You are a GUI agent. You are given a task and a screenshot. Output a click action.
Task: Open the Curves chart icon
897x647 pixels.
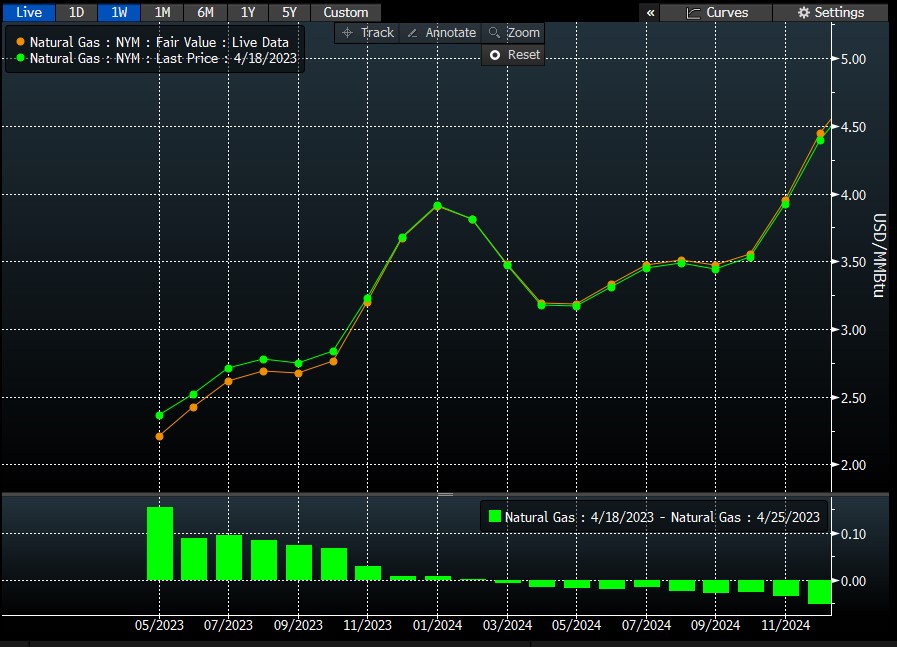click(693, 13)
